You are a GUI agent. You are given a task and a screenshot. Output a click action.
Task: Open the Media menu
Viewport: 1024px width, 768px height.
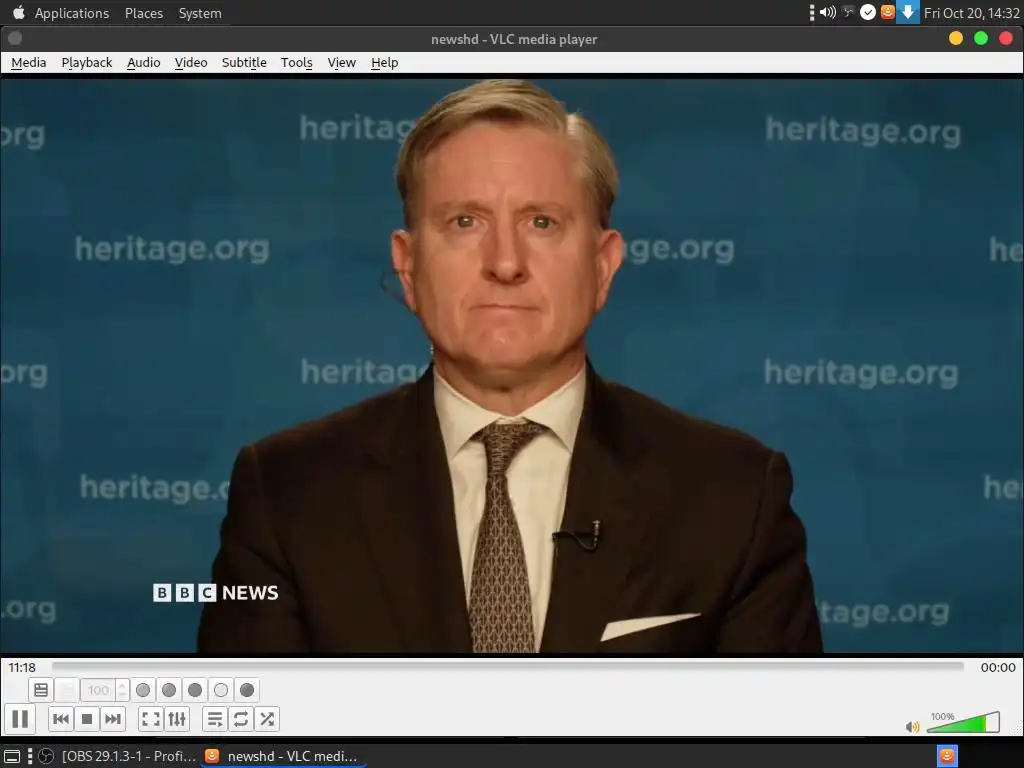point(29,63)
